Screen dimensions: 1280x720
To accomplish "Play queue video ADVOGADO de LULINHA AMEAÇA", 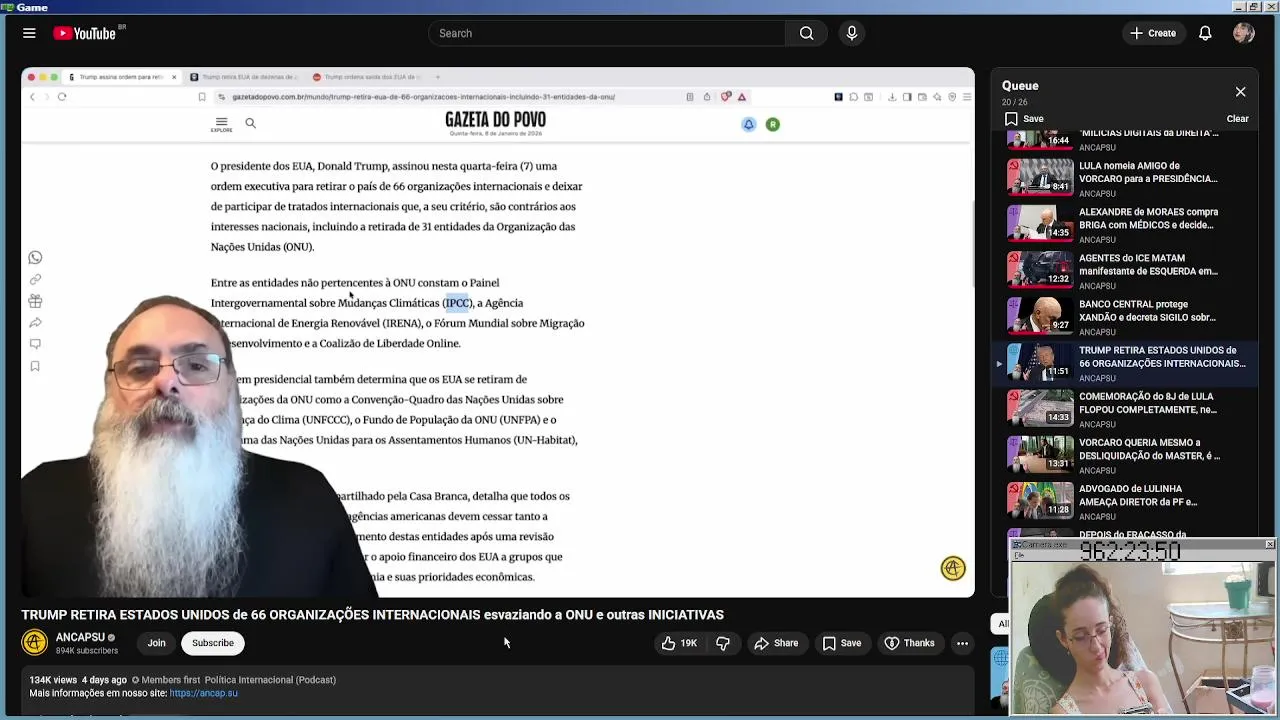I will click(1127, 501).
